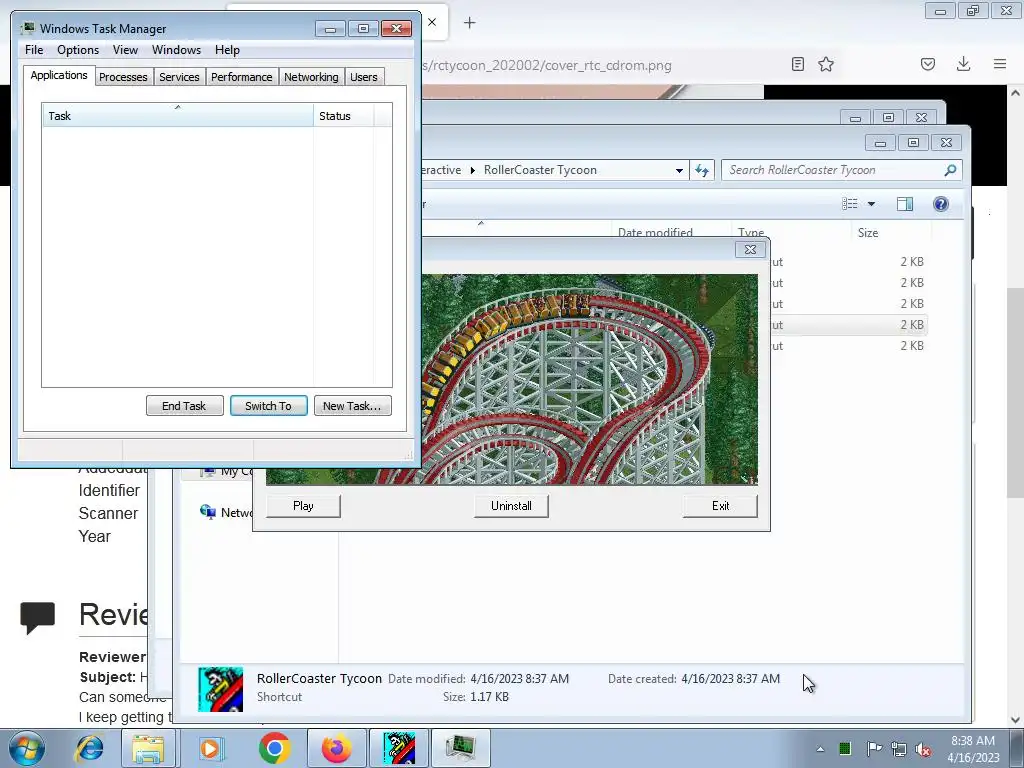Bookmark page with Firefox star icon
1024x768 pixels.
pyautogui.click(x=826, y=64)
